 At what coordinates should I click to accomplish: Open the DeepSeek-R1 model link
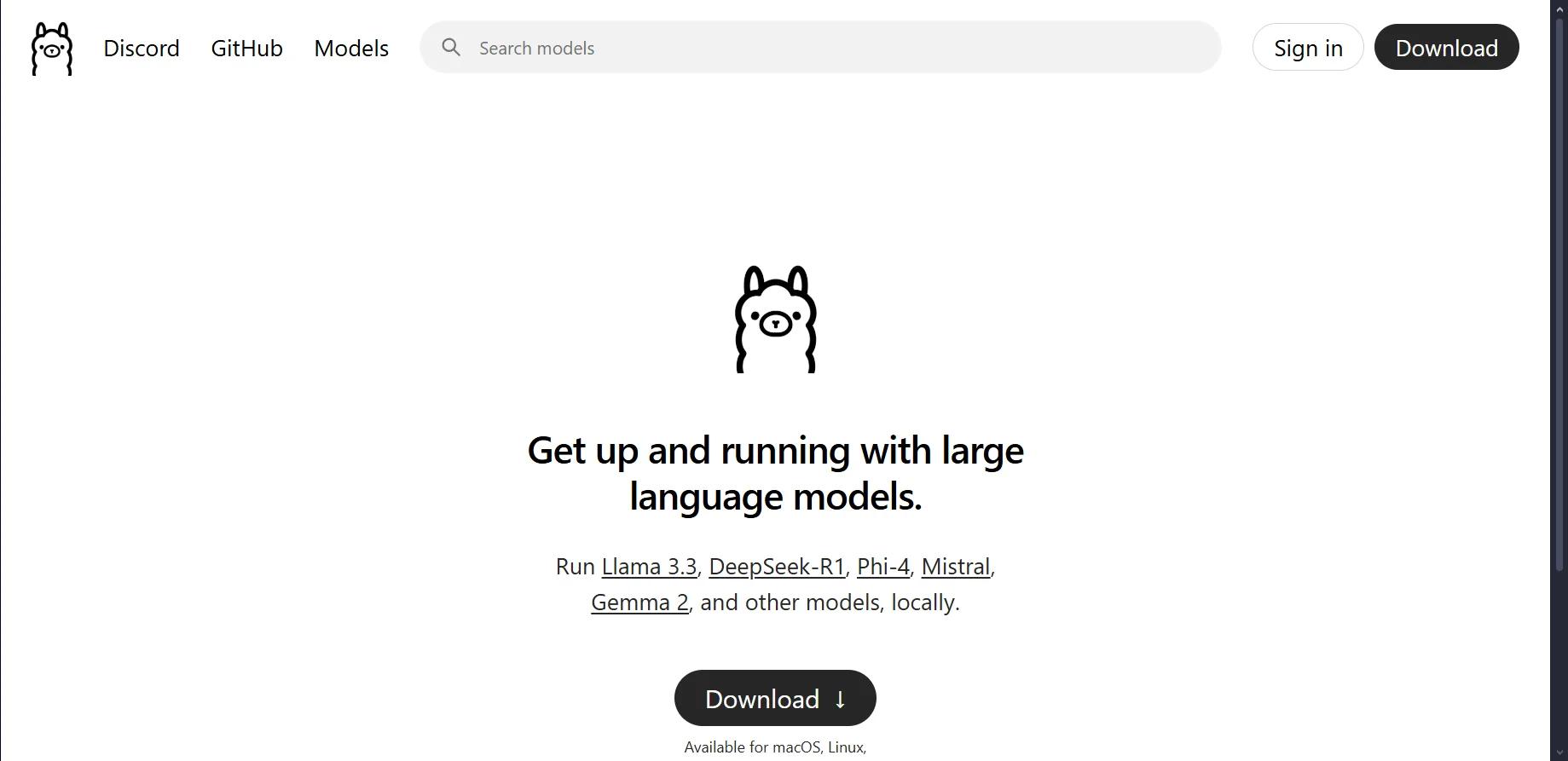click(x=776, y=567)
